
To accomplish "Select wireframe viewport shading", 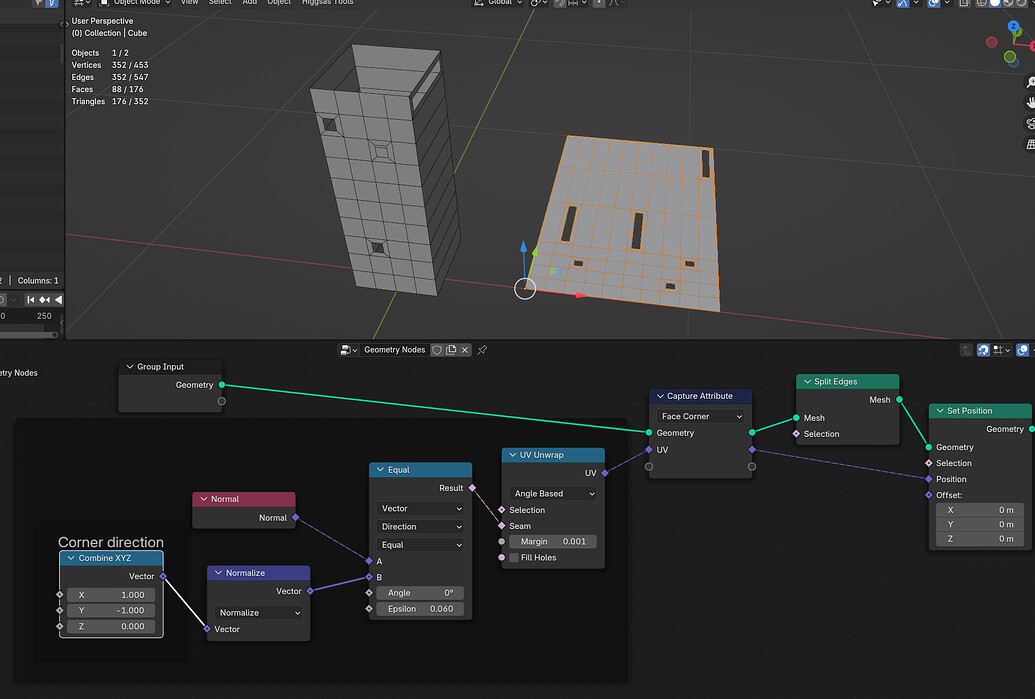I will coord(982,3).
